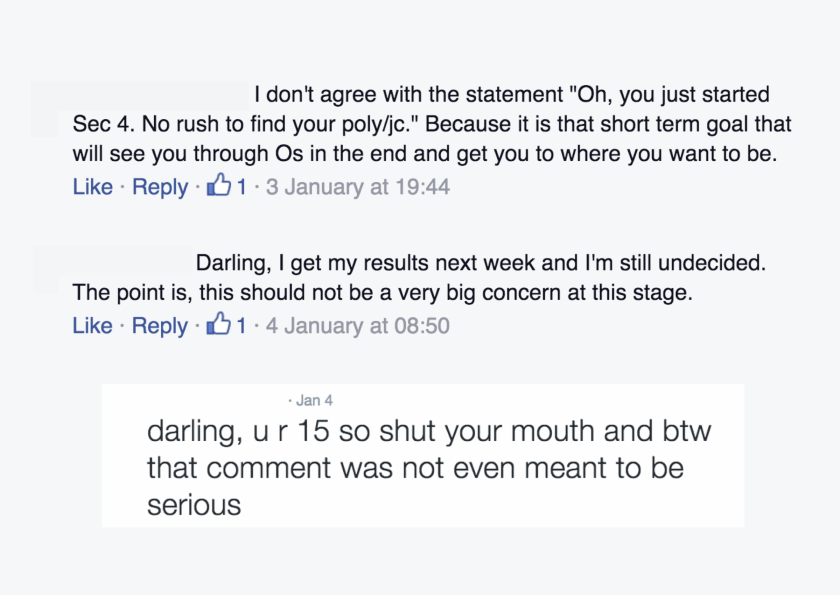Like the comment about Sec 4 and poly/jc
840x595 pixels.
pos(92,187)
